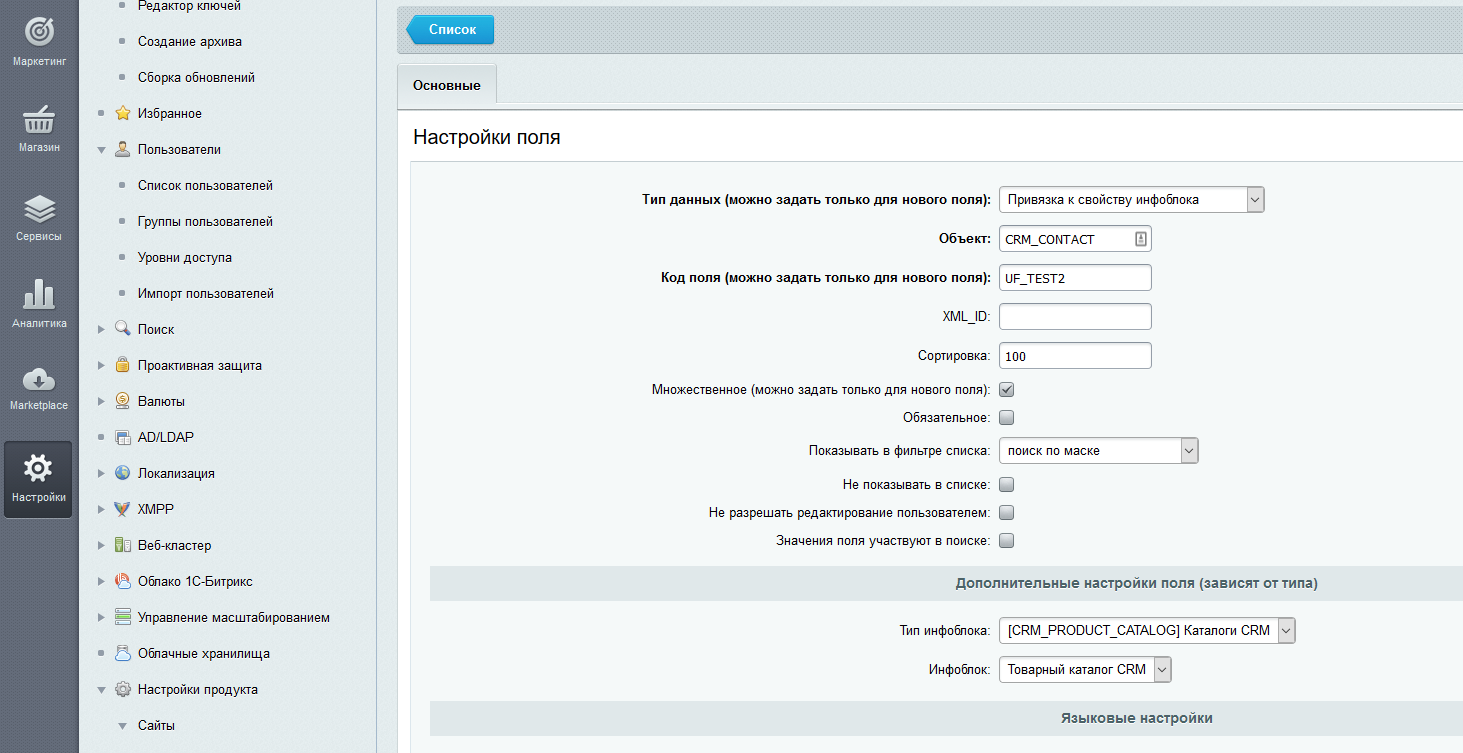
Task: Open the Marketplace cloud icon
Action: click(x=39, y=380)
